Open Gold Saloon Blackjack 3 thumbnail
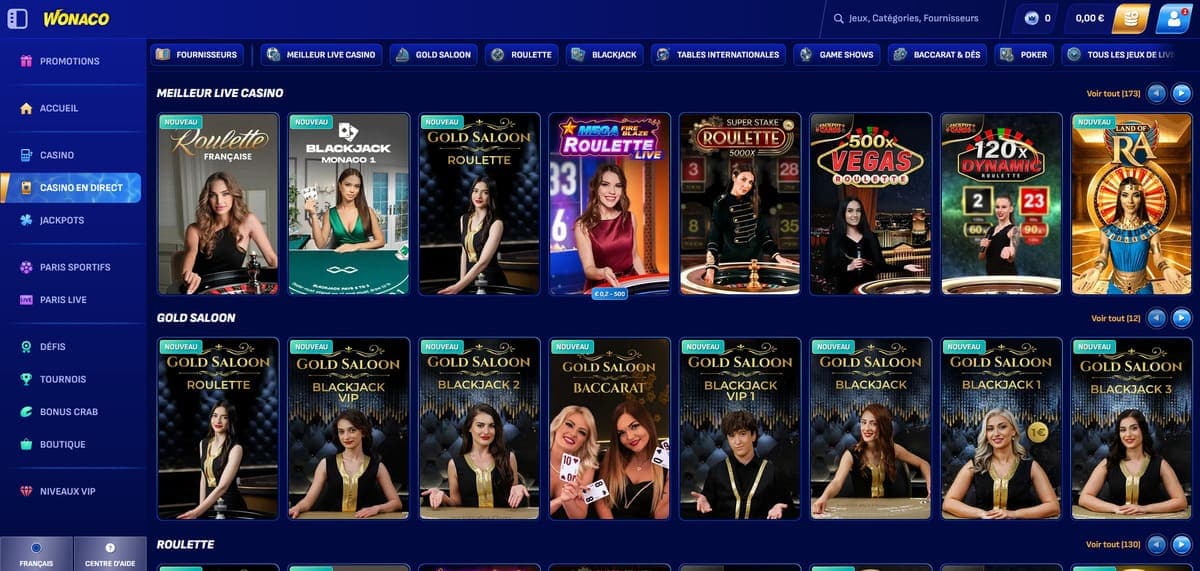The height and width of the screenshot is (571, 1200). click(x=1131, y=429)
